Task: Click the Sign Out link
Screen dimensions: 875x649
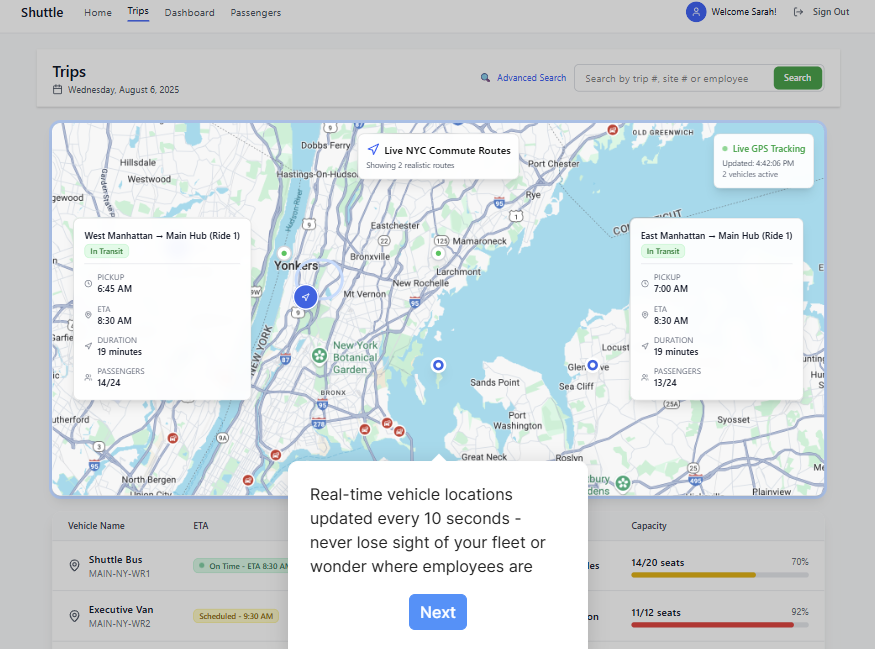Action: tap(830, 12)
